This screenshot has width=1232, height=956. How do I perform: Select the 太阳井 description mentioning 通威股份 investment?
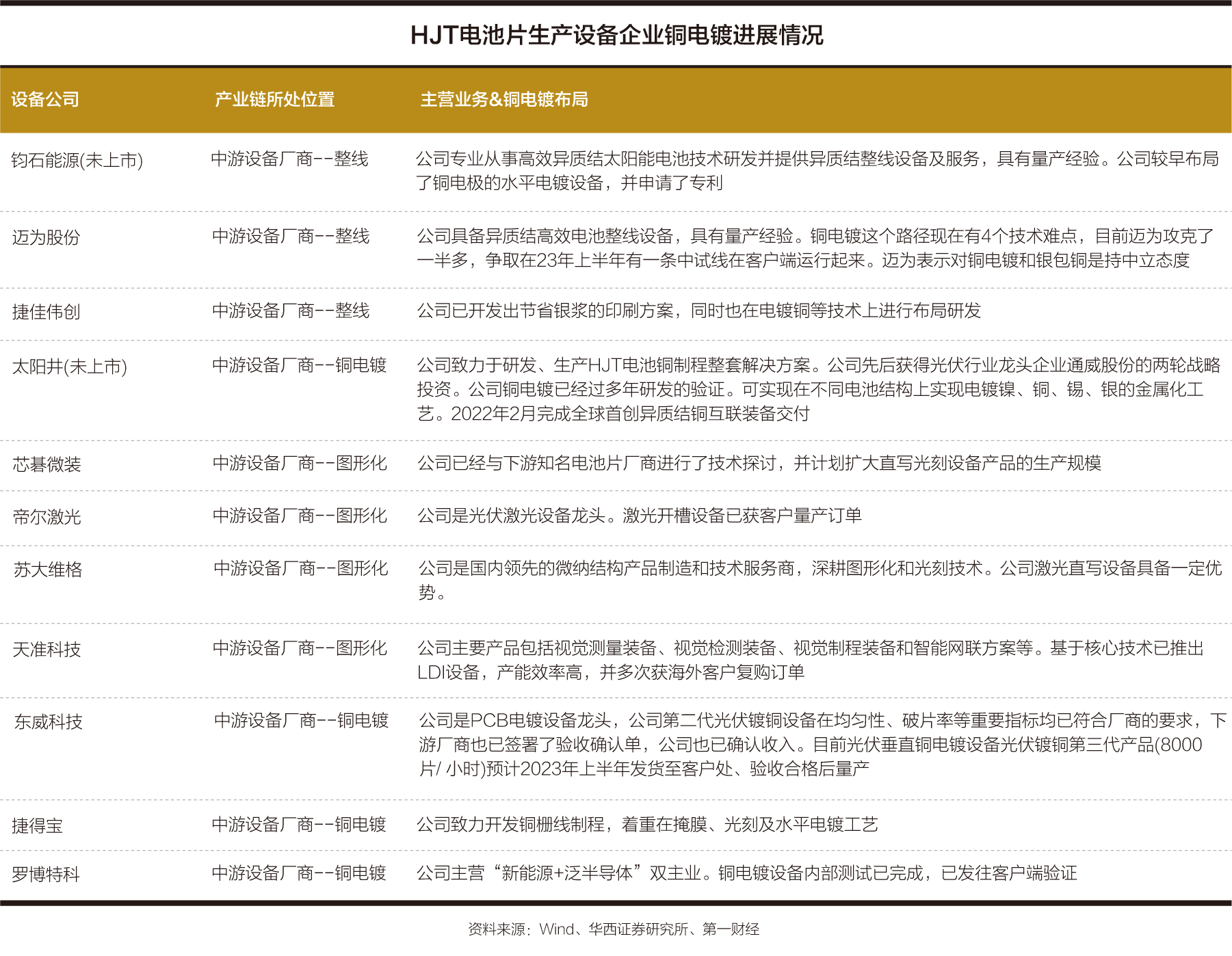coord(819,389)
